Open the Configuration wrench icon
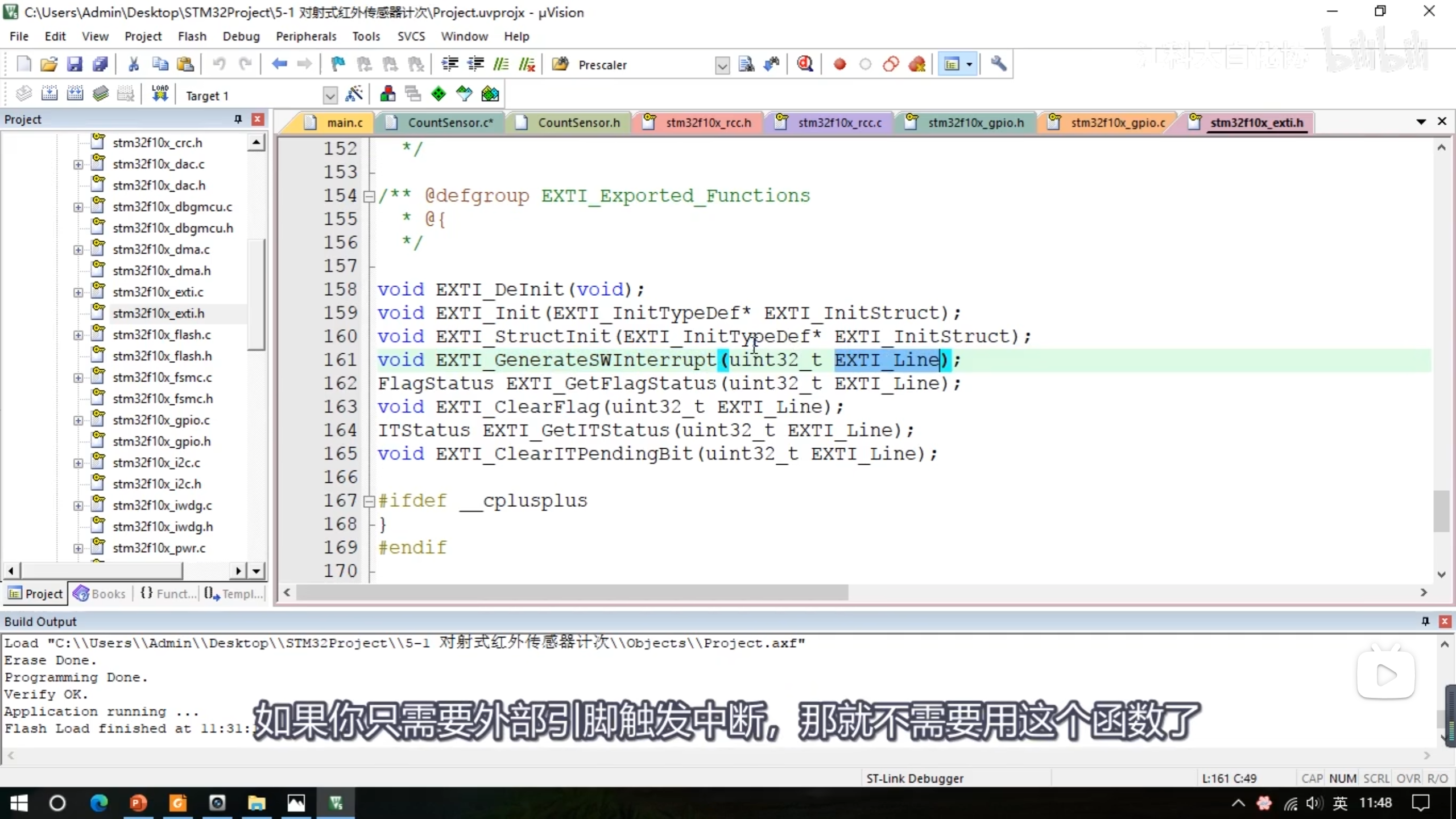 click(x=998, y=64)
